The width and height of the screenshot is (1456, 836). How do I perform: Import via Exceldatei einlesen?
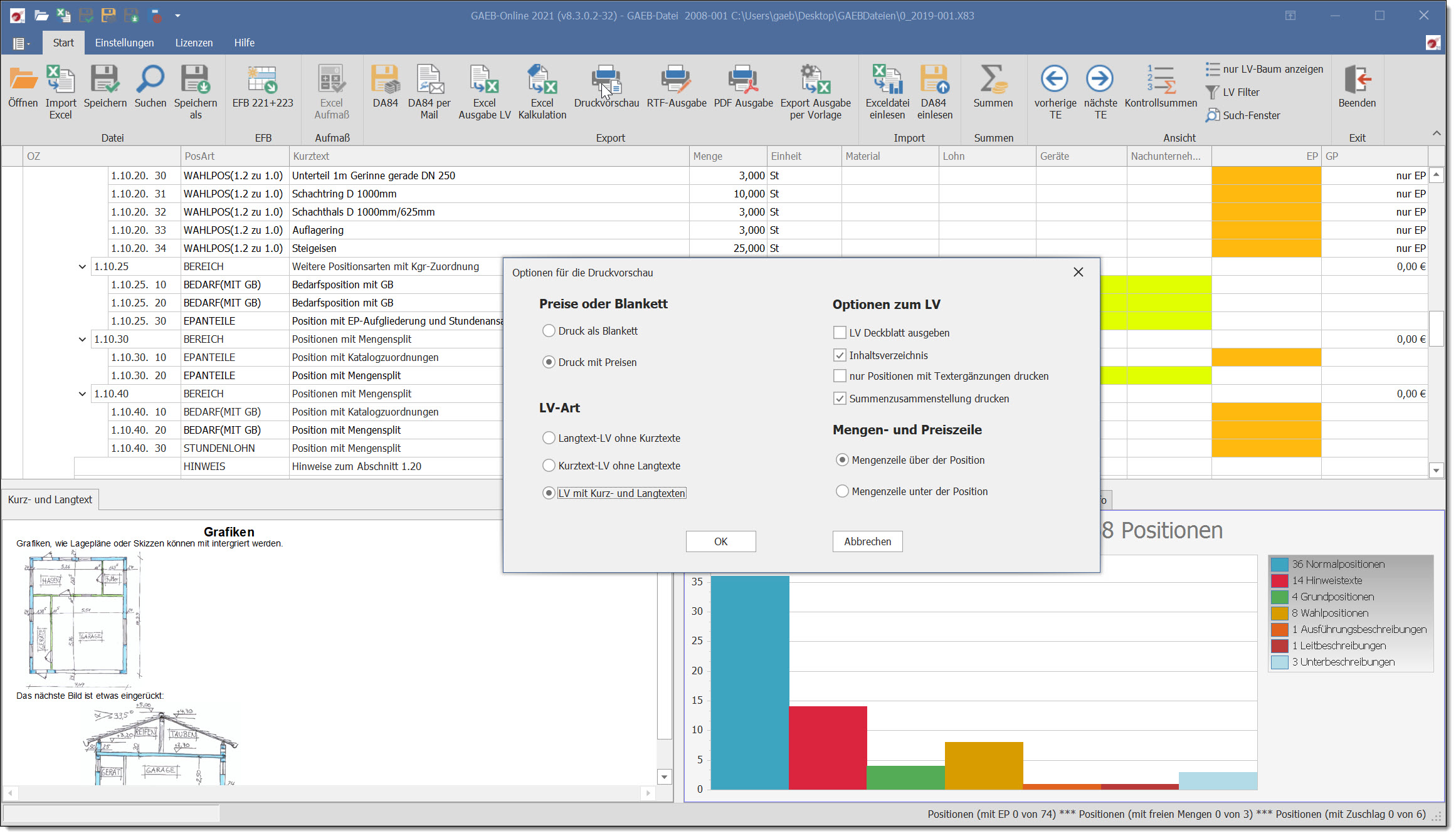coord(887,92)
